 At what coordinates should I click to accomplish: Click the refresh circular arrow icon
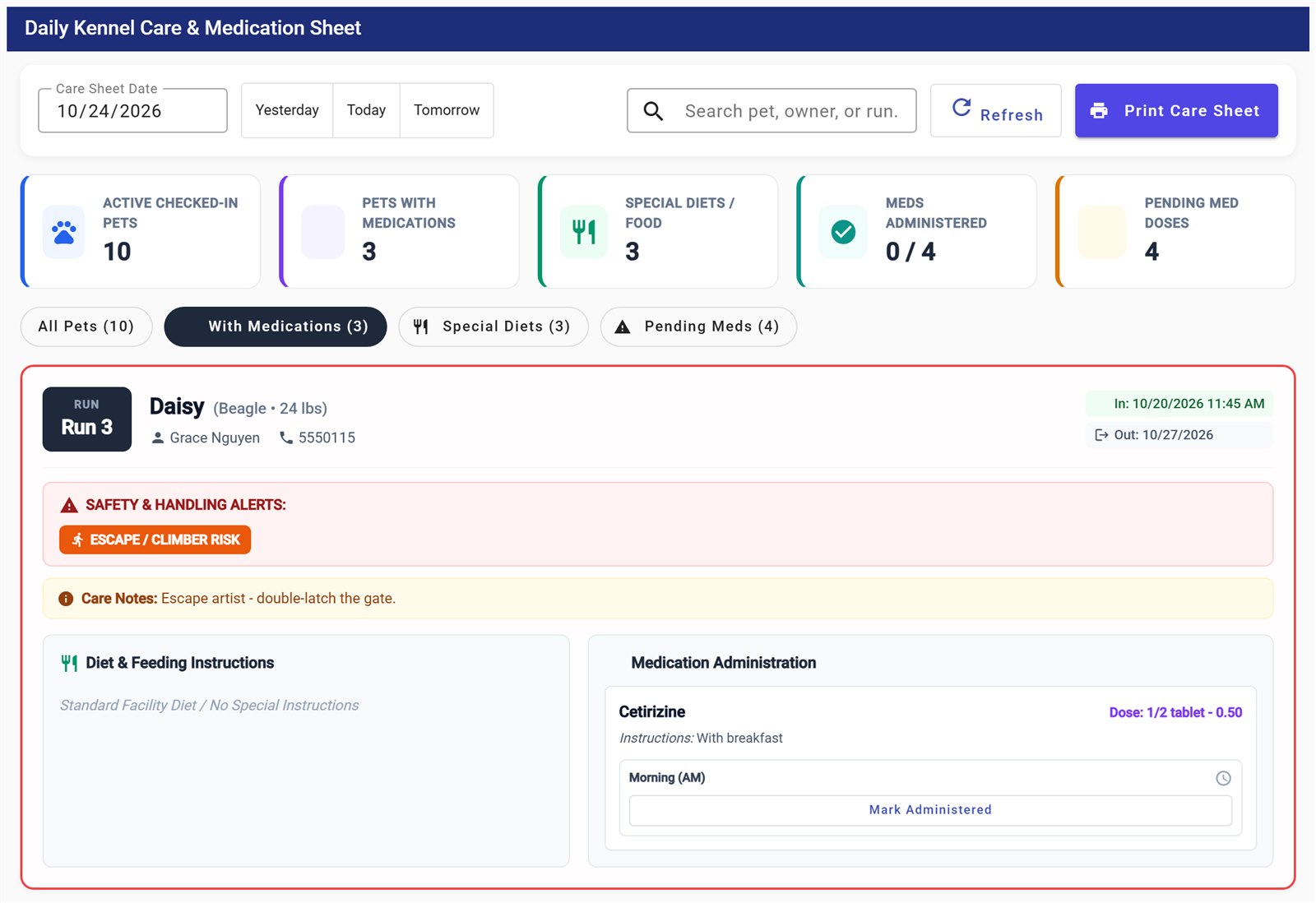coord(962,108)
